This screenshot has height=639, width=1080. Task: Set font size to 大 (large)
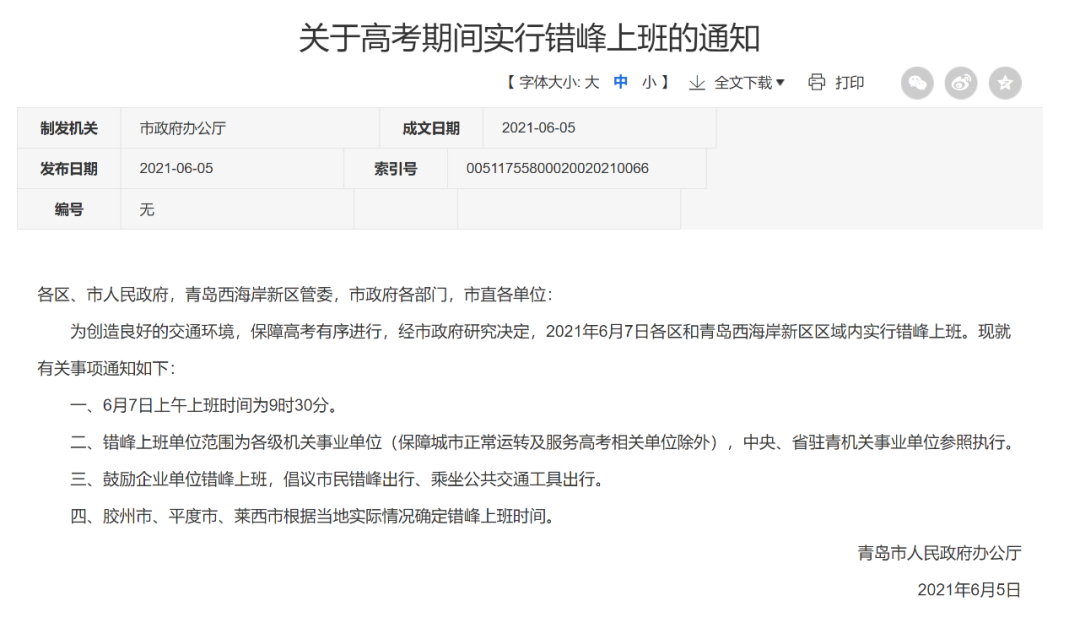(x=592, y=83)
